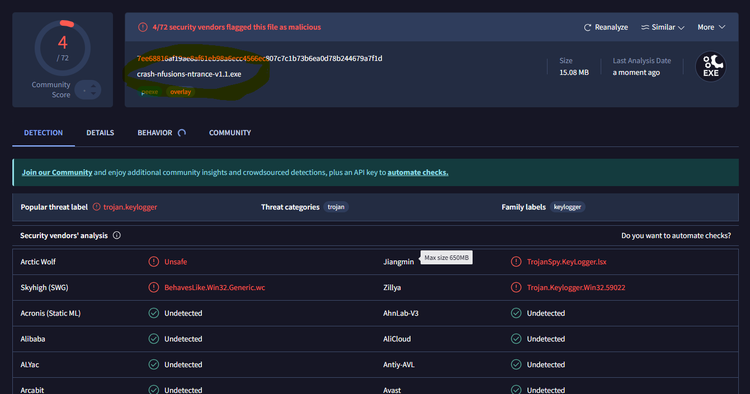Click the Unsafe result for Arctic Wolf
The width and height of the screenshot is (750, 394).
pos(176,262)
